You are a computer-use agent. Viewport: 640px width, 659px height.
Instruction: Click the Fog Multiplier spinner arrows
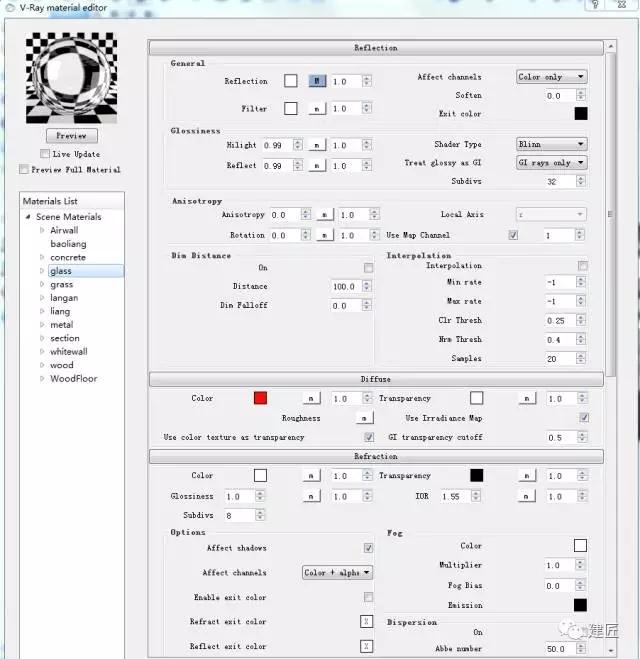coord(580,565)
